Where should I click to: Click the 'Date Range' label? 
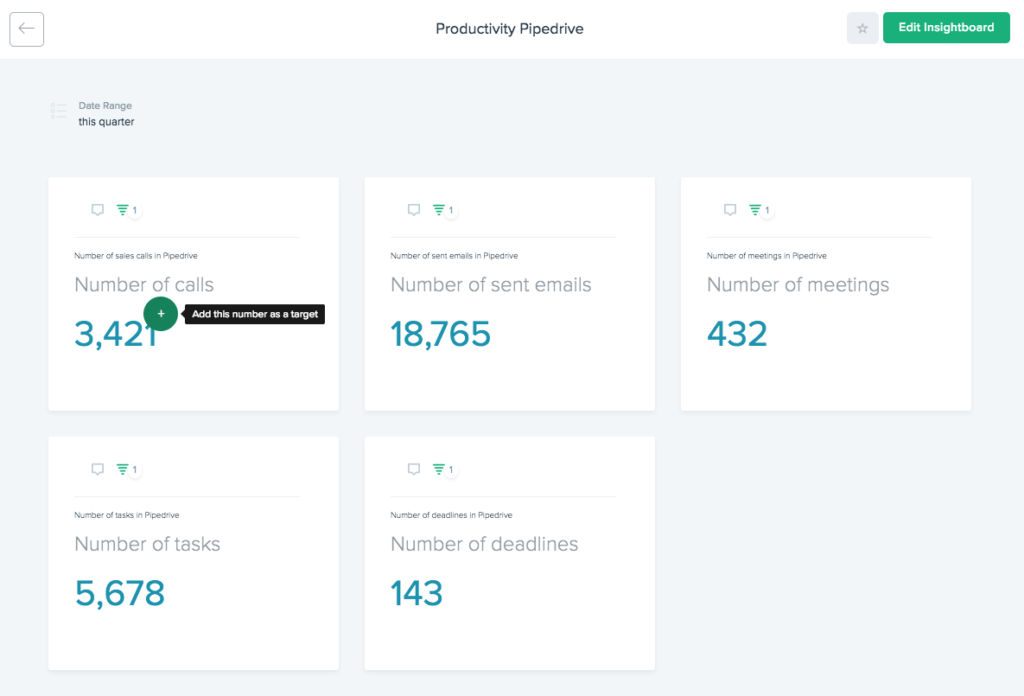(105, 105)
